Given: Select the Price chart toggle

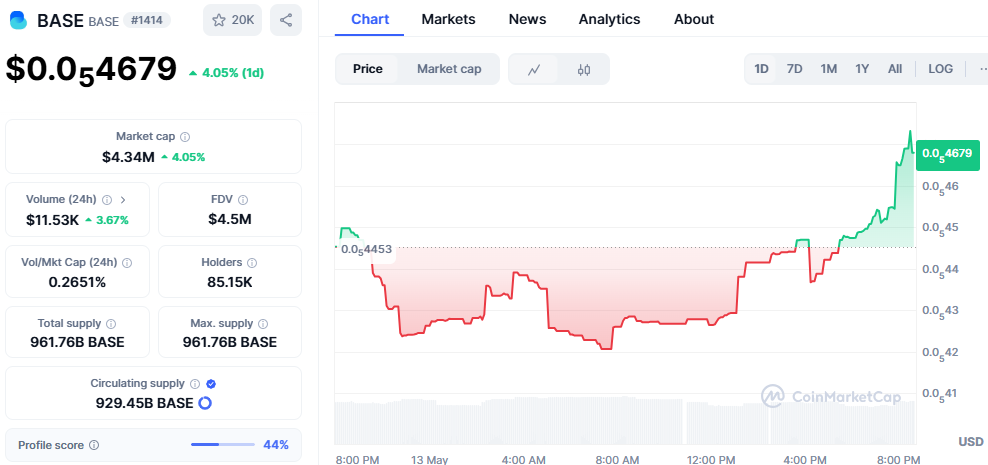Looking at the screenshot, I should 367,69.
